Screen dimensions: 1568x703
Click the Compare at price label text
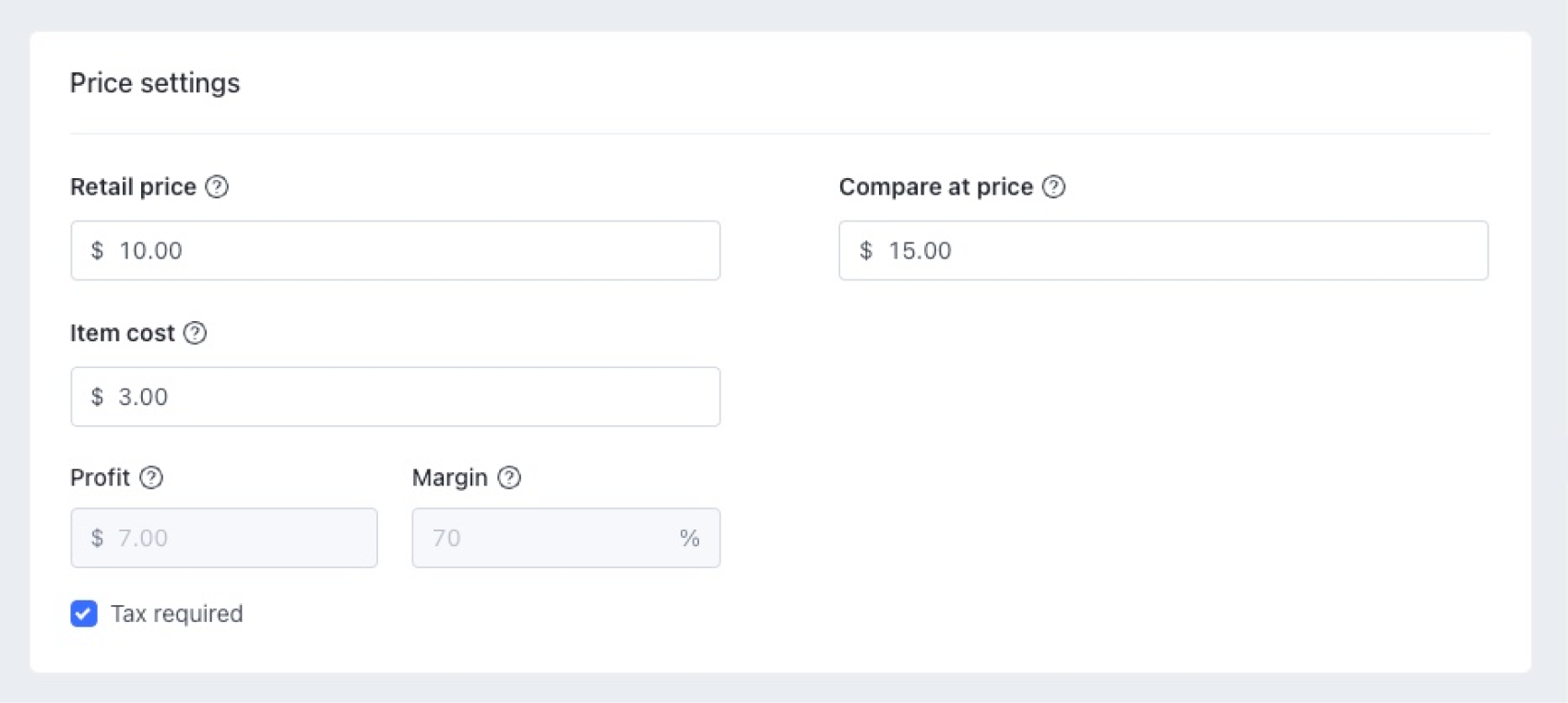tap(935, 187)
